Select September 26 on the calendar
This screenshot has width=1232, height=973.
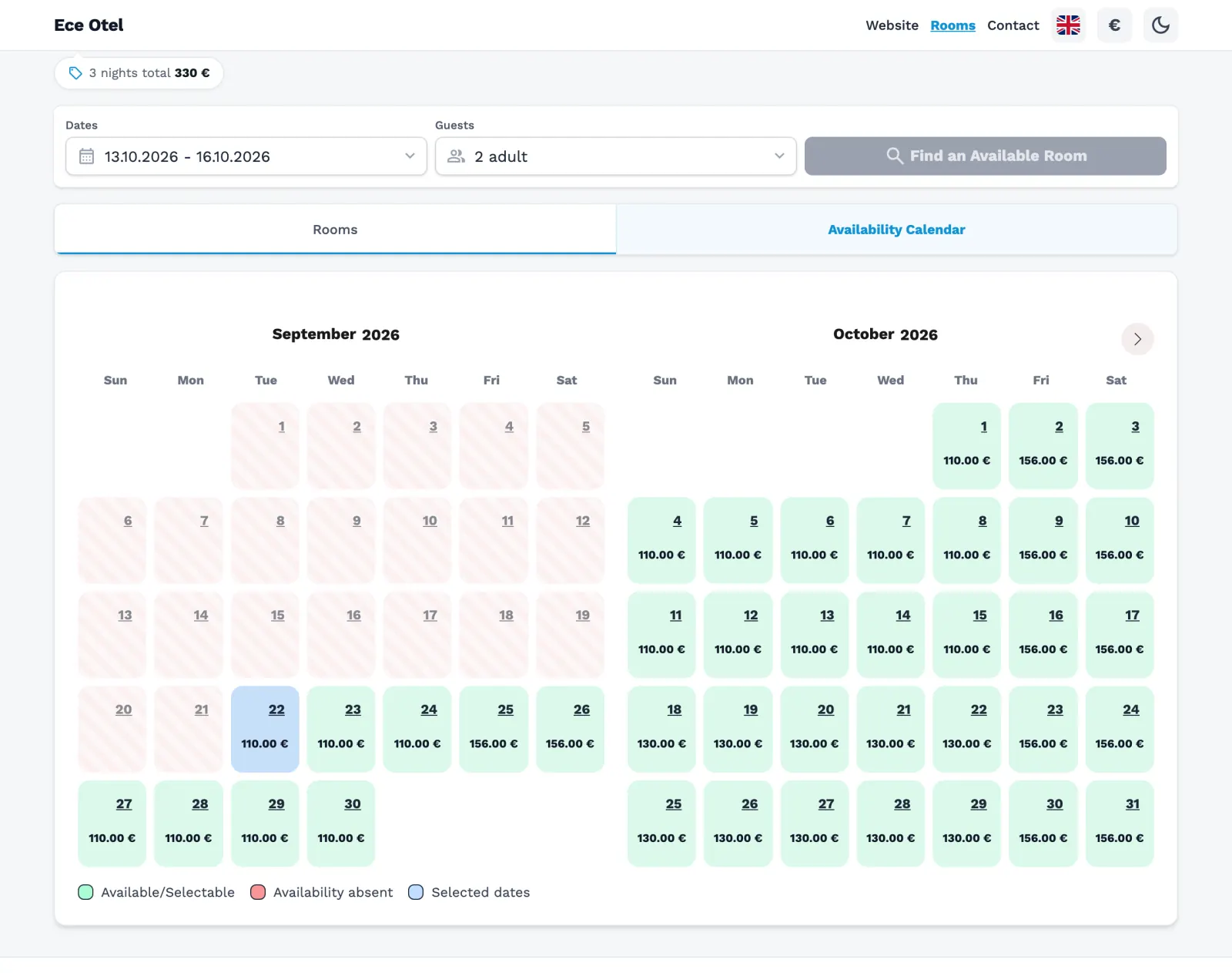571,729
